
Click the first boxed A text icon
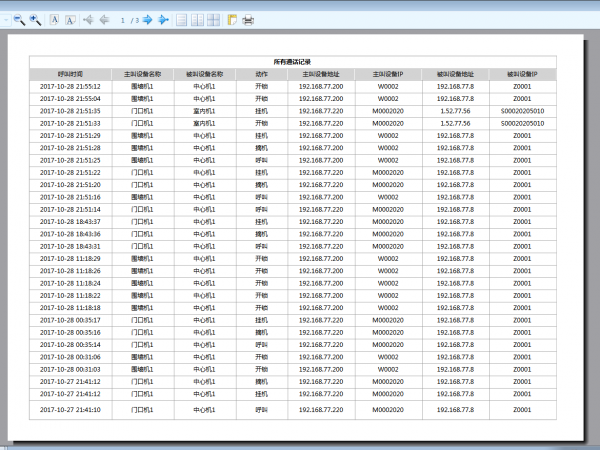click(54, 19)
